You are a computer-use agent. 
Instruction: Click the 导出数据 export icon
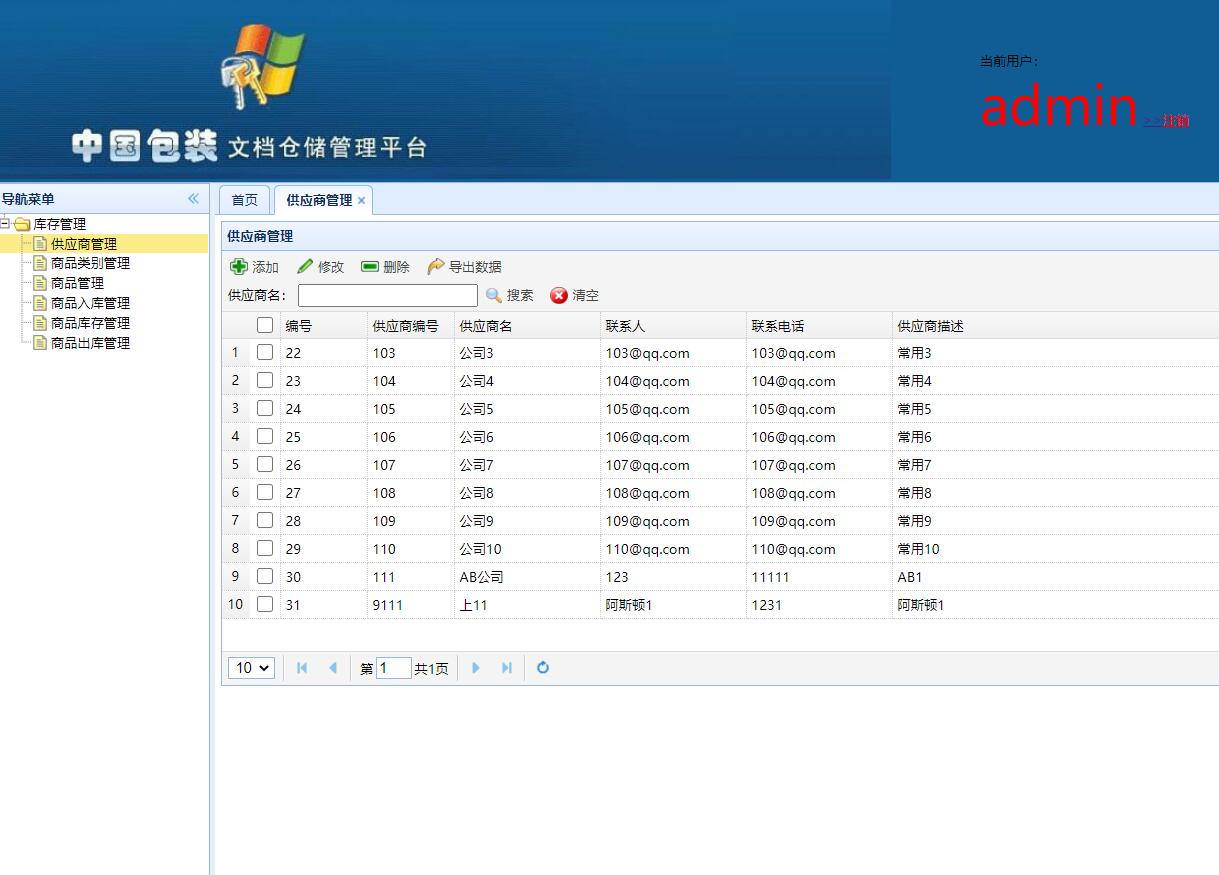(x=437, y=266)
